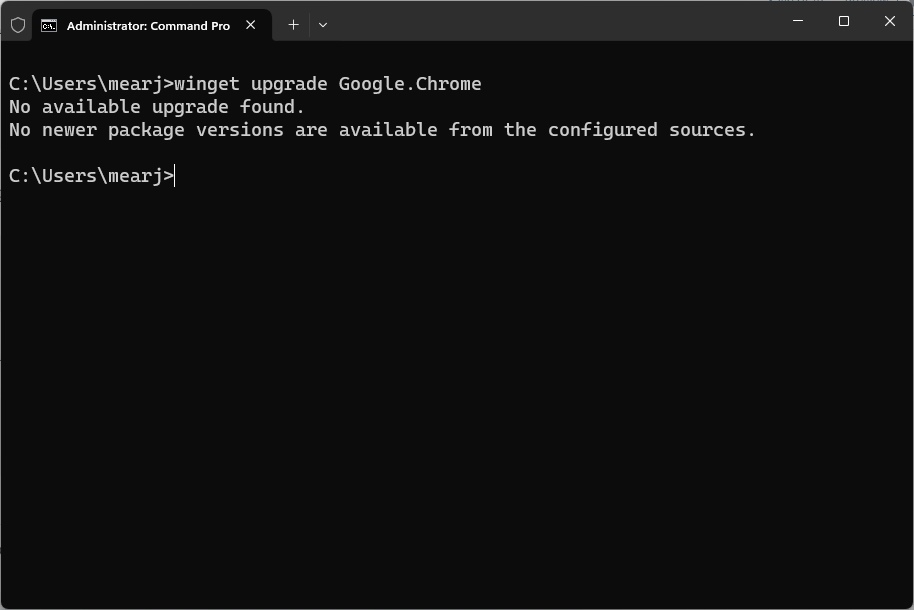Open a new terminal tab
This screenshot has width=914, height=610.
point(293,24)
